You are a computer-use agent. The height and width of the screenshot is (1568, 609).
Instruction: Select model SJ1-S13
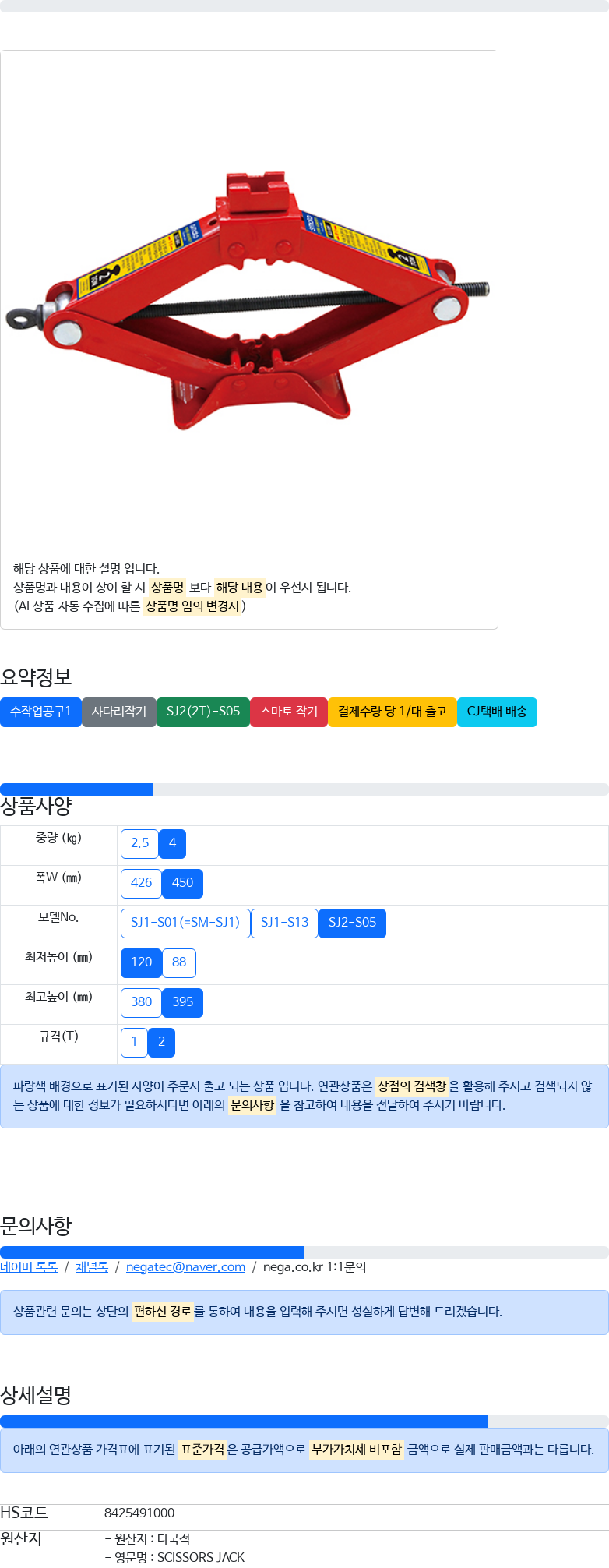(x=284, y=923)
